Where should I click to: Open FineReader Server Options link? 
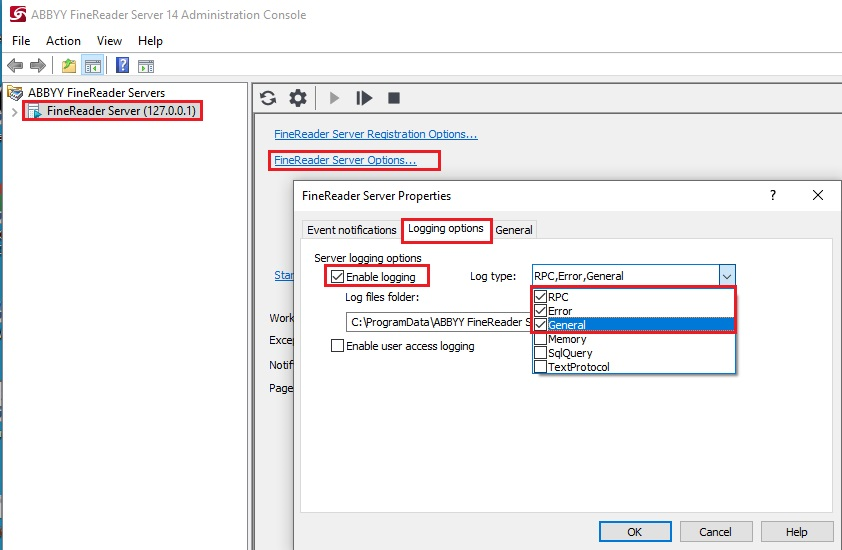345,160
